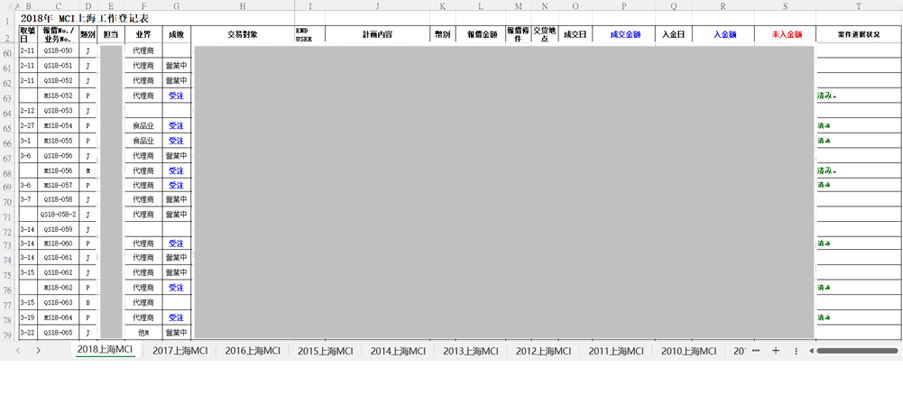Select row 79 header

(8, 335)
